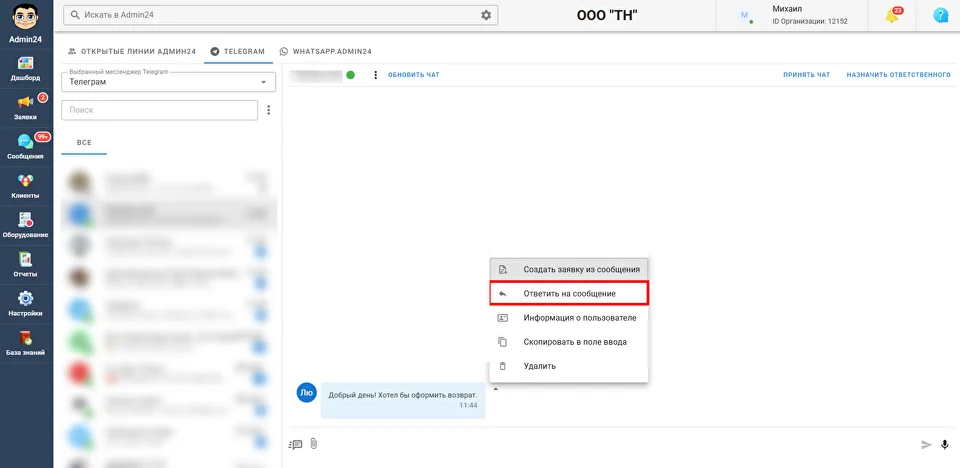The height and width of the screenshot is (468, 960).
Task: Open notifications bell with 23 badge
Action: click(893, 16)
